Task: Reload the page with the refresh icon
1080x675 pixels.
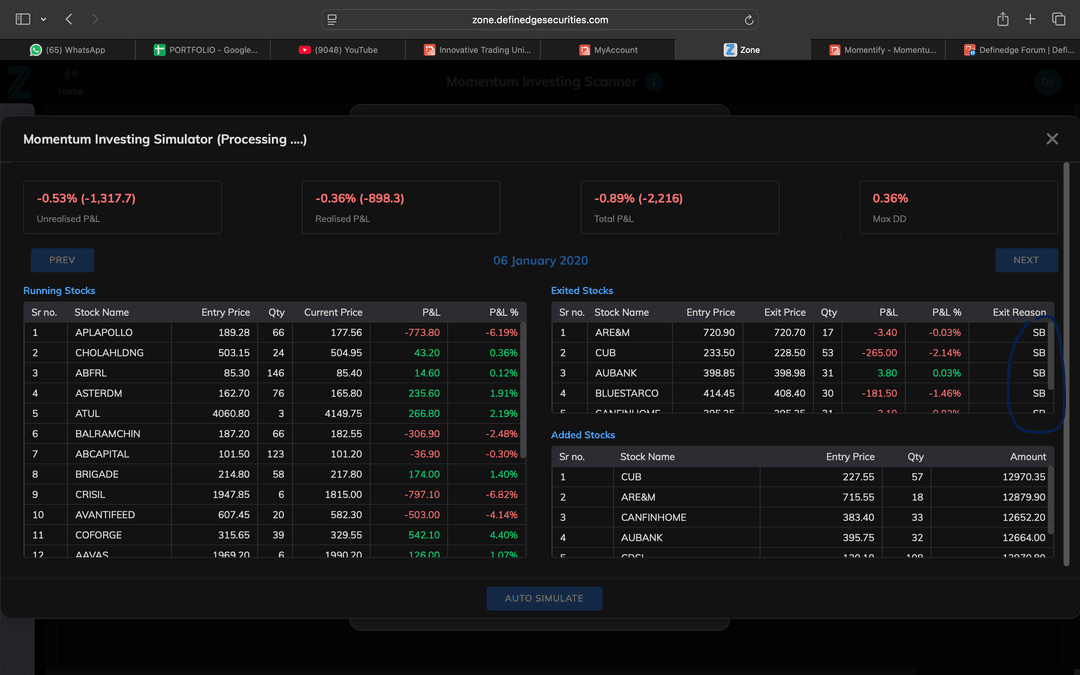Action: tap(749, 20)
